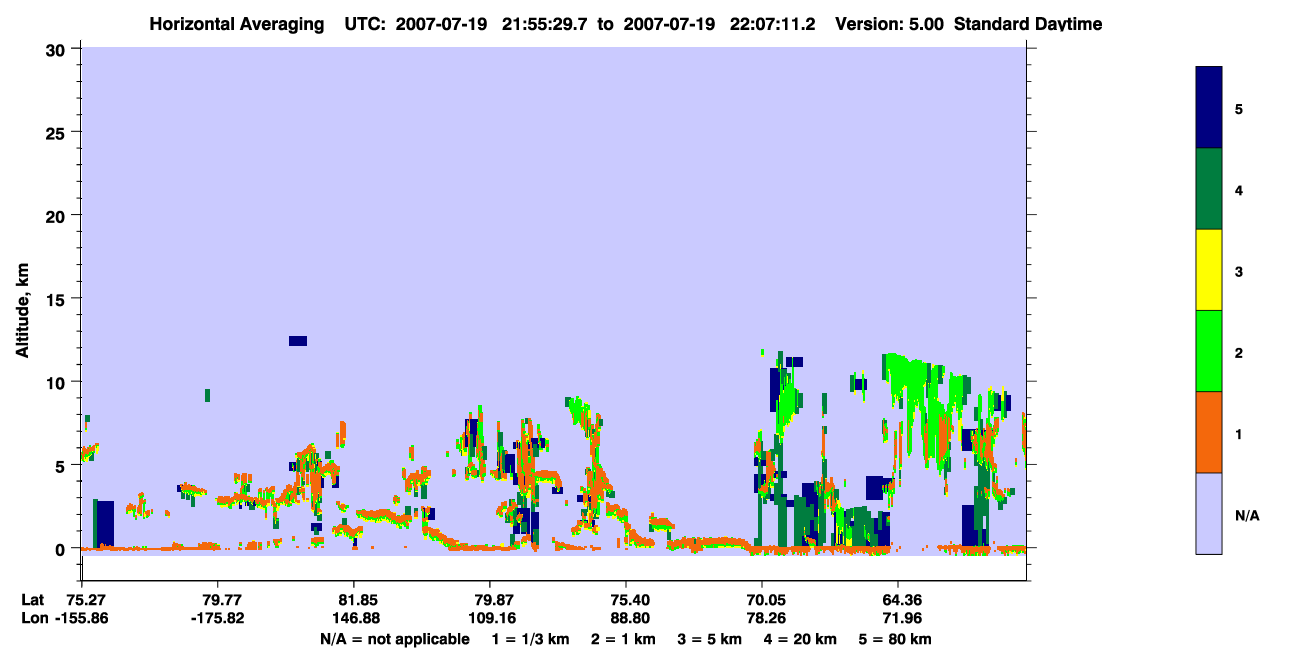
Task: Click the '3 = 5 km' legend text
Action: [709, 639]
